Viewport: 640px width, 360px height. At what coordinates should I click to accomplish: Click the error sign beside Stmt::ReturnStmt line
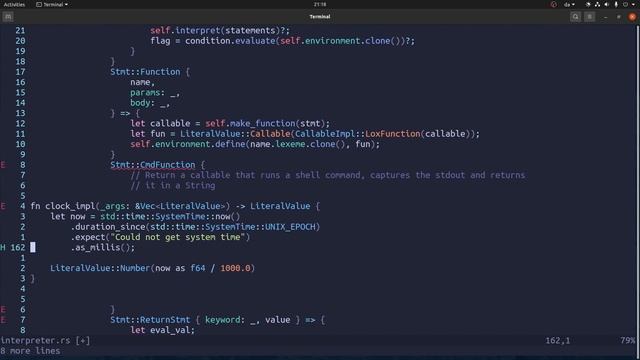3,320
